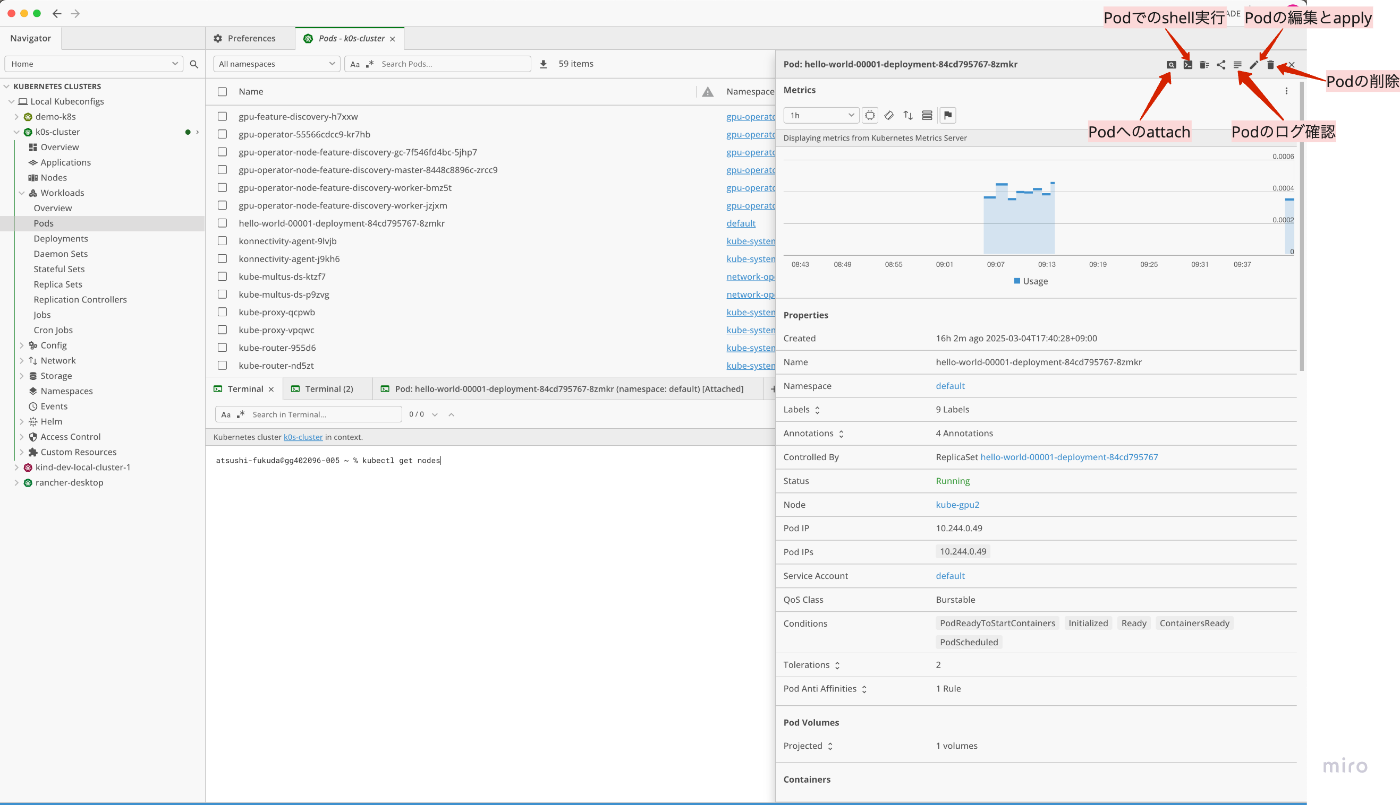This screenshot has width=1400, height=805.
Task: Jump to previous terminal search match
Action: (451, 414)
